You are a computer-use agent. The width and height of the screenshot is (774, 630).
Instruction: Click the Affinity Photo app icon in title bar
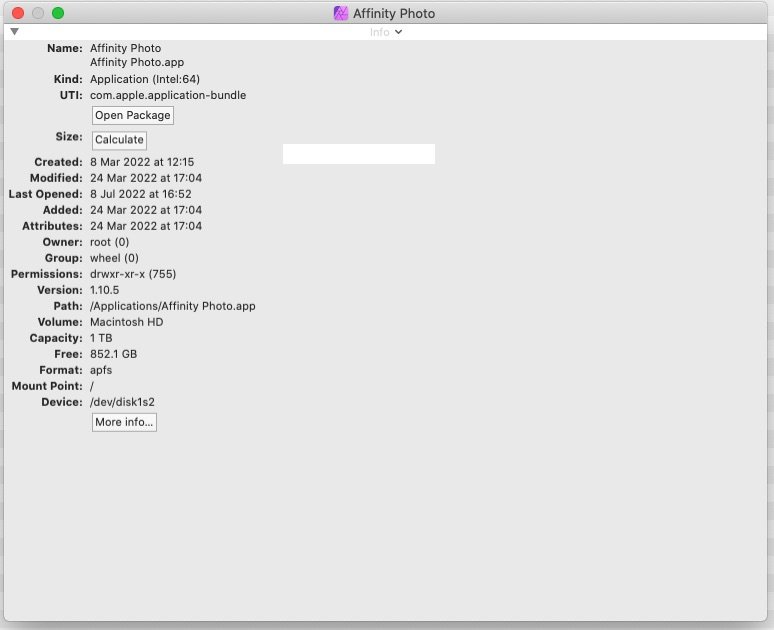tap(341, 13)
